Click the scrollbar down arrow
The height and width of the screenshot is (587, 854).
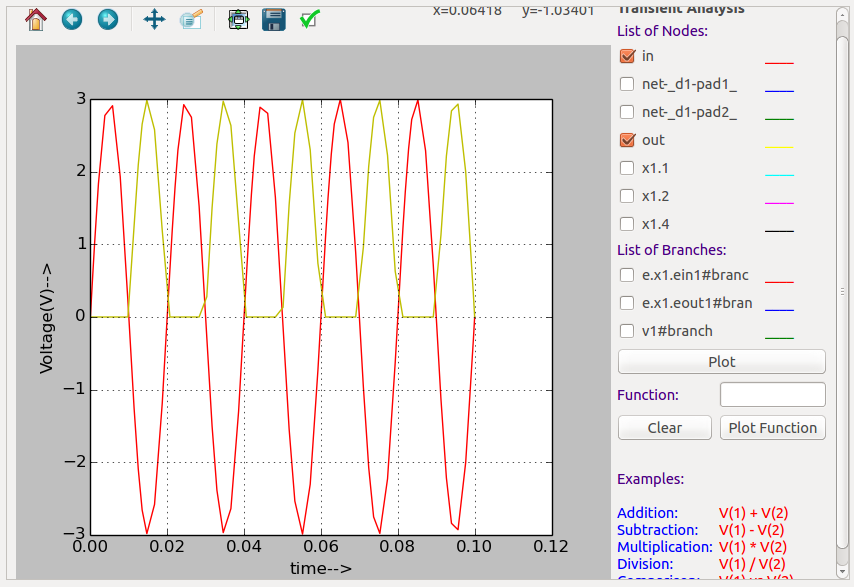843,572
